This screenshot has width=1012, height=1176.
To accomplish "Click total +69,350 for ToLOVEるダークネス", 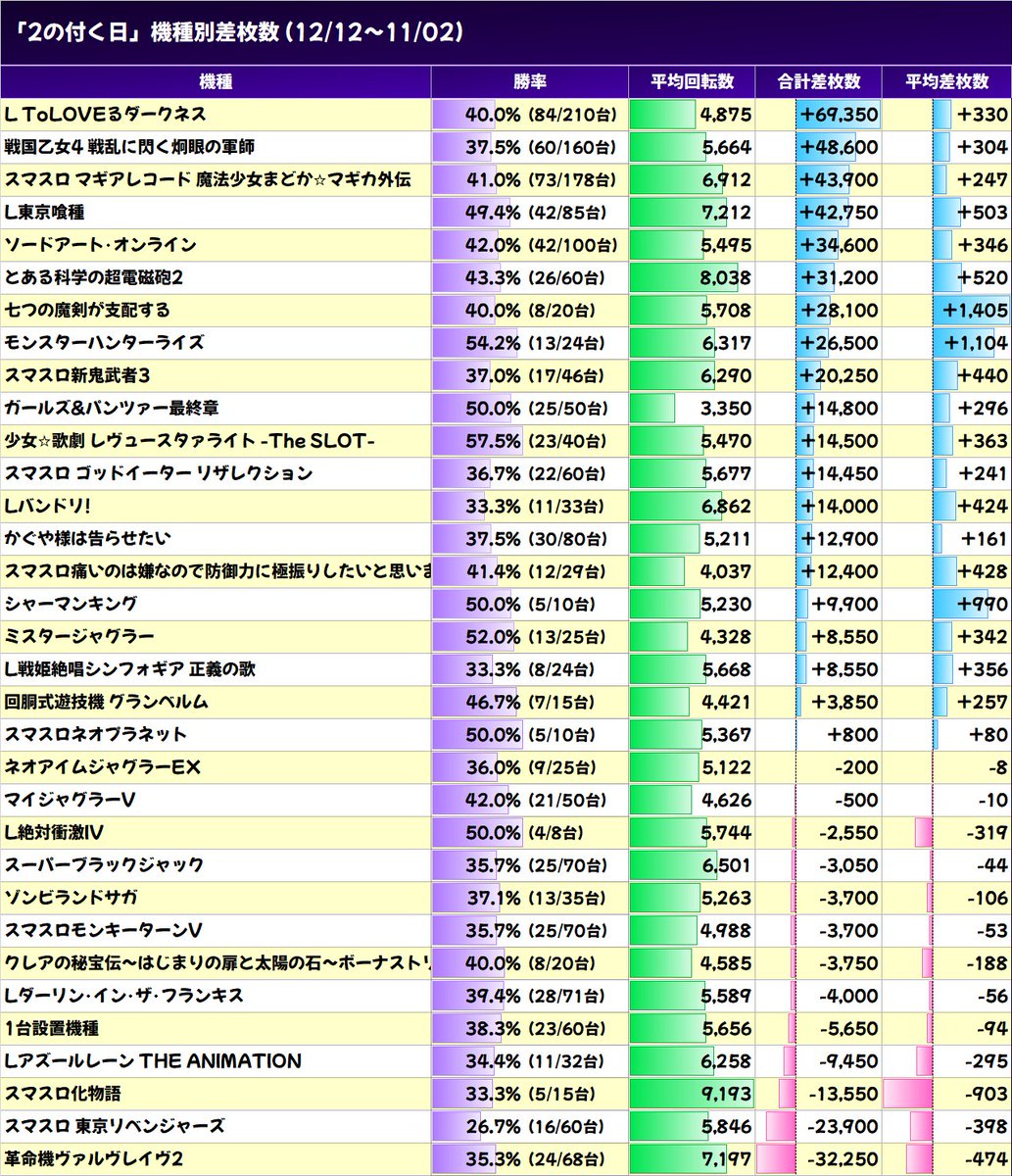I will click(x=839, y=115).
